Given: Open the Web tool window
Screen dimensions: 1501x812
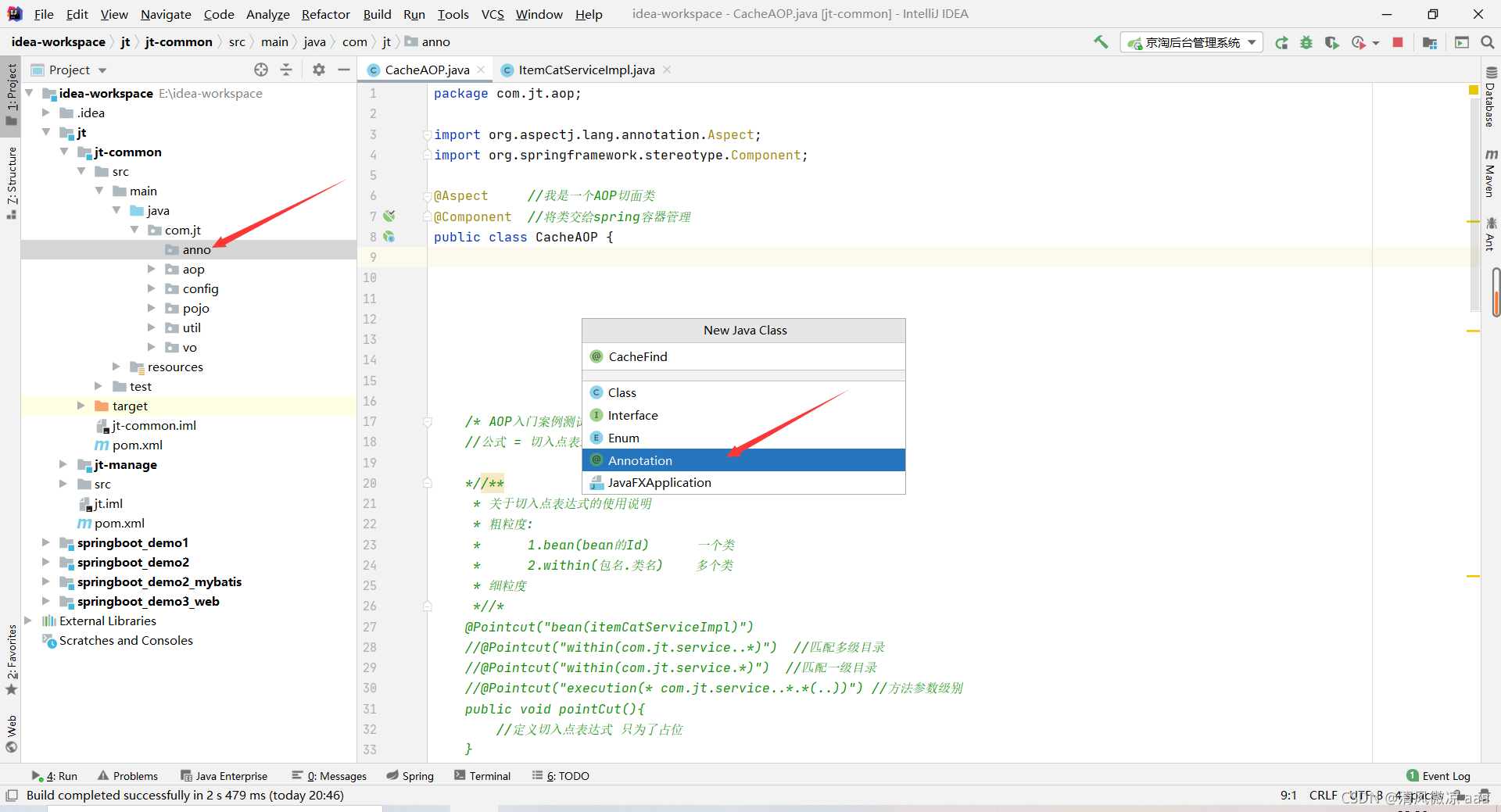Looking at the screenshot, I should pyautogui.click(x=11, y=734).
